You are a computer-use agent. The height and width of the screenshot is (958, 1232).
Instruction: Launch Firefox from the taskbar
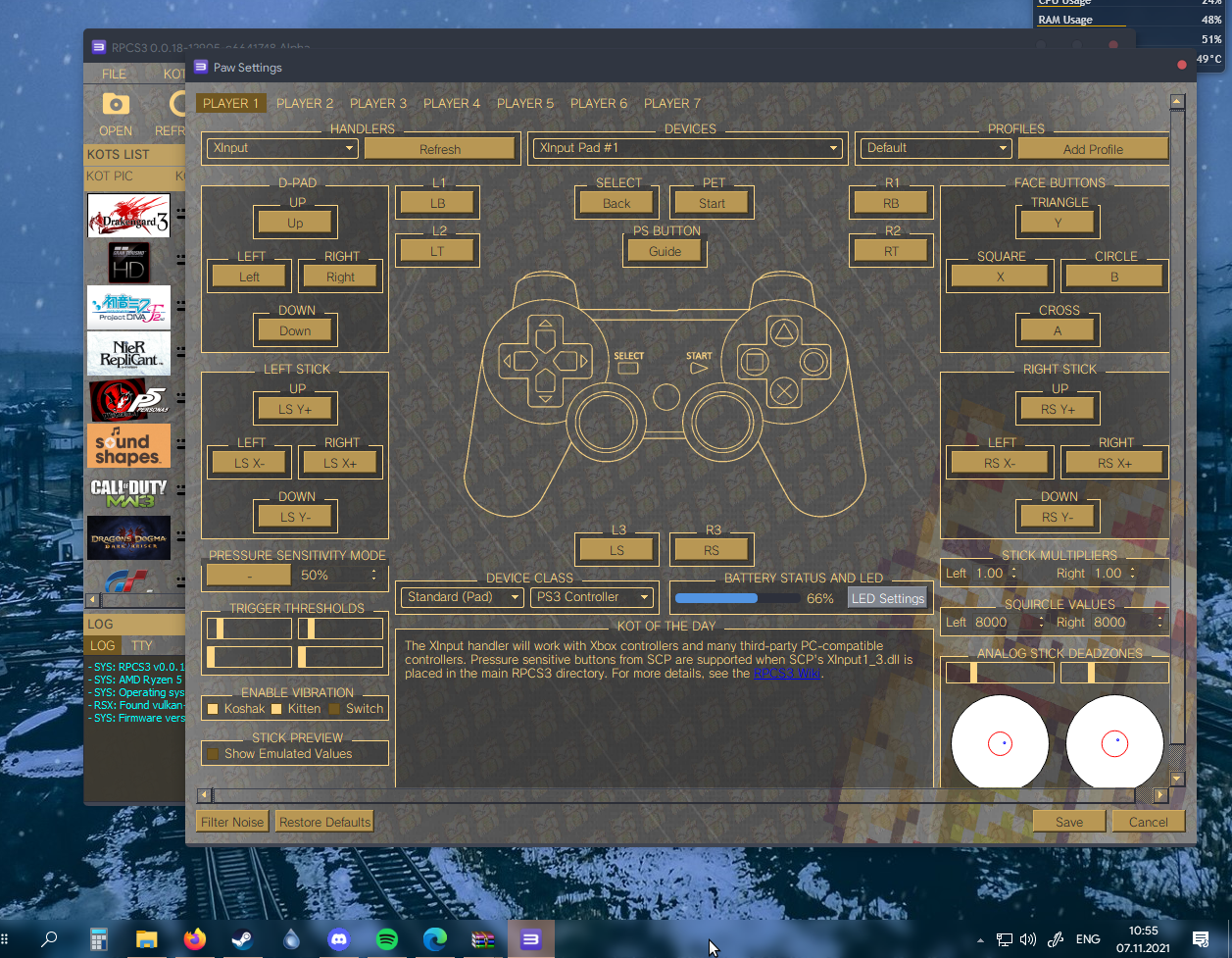(x=194, y=939)
